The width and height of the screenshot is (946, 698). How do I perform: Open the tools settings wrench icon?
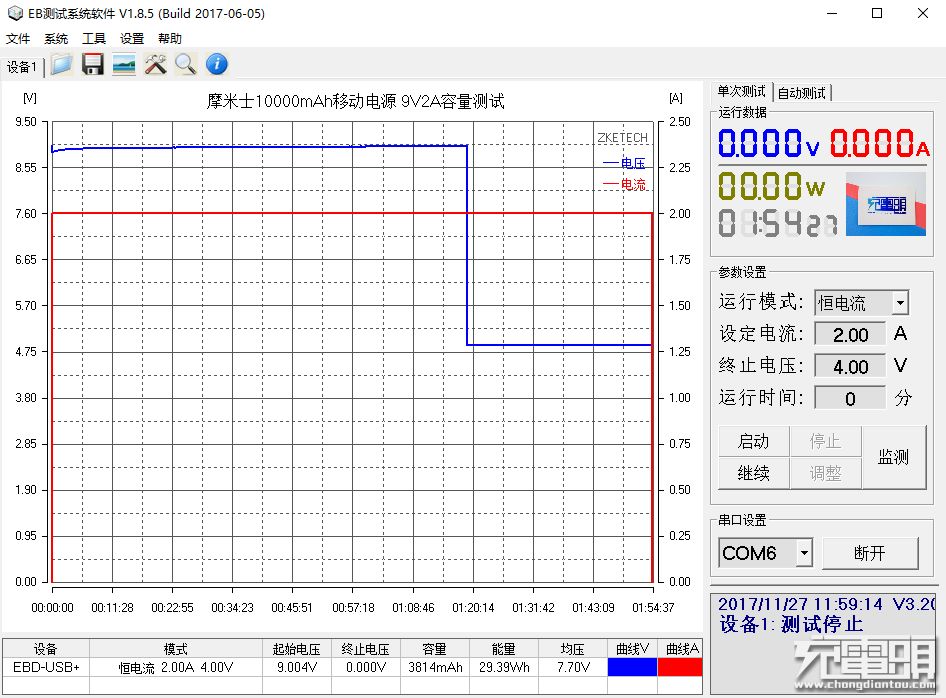(155, 65)
